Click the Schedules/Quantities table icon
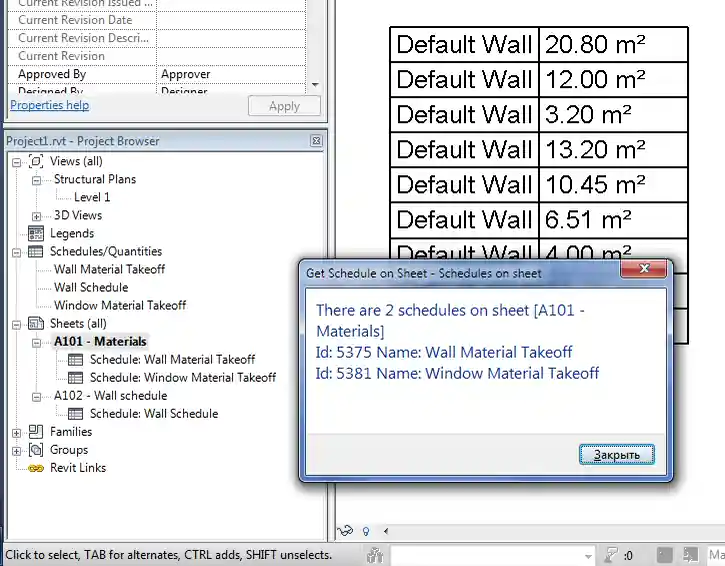The width and height of the screenshot is (725, 566). click(36, 251)
